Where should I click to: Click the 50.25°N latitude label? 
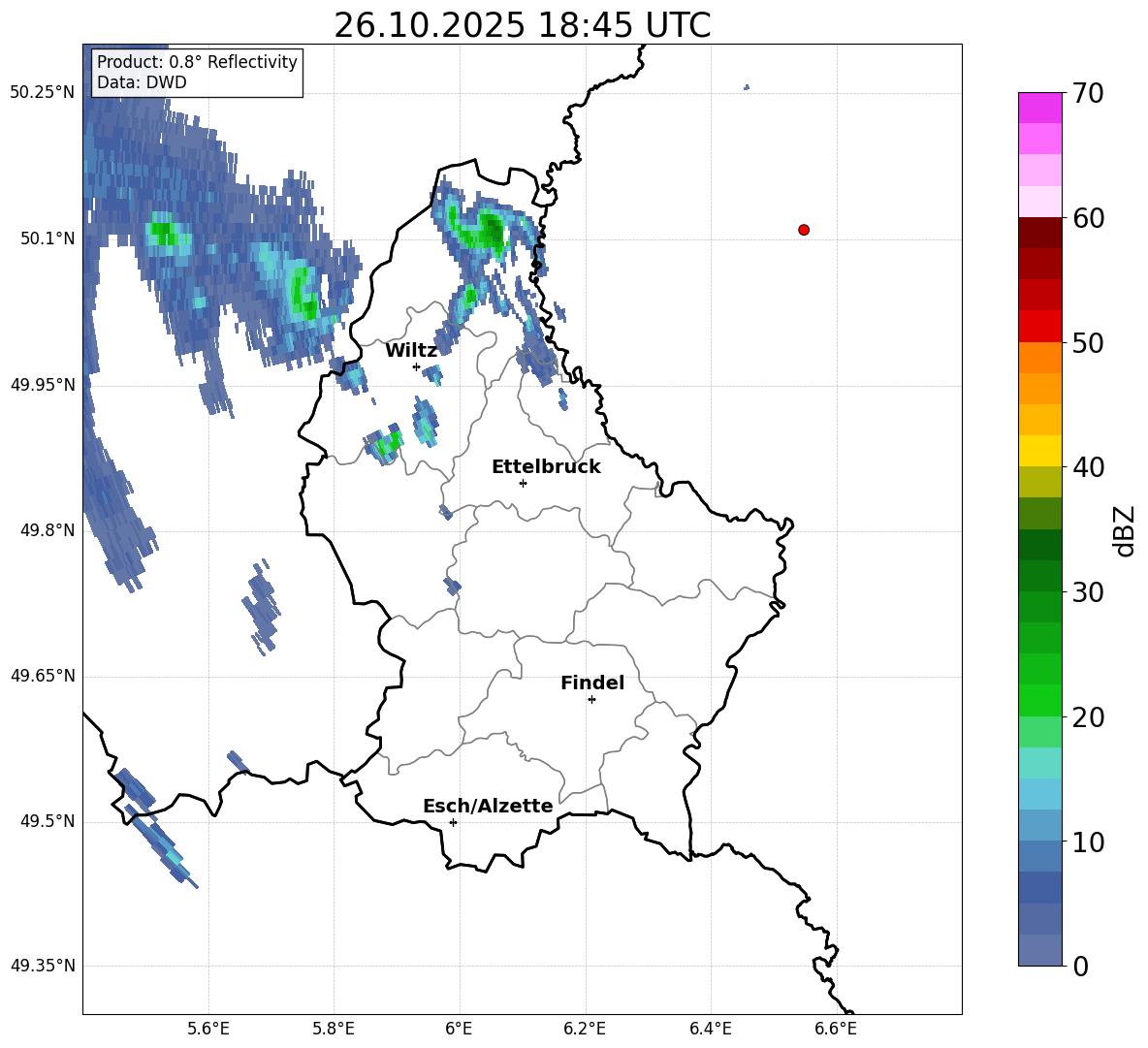click(x=43, y=92)
